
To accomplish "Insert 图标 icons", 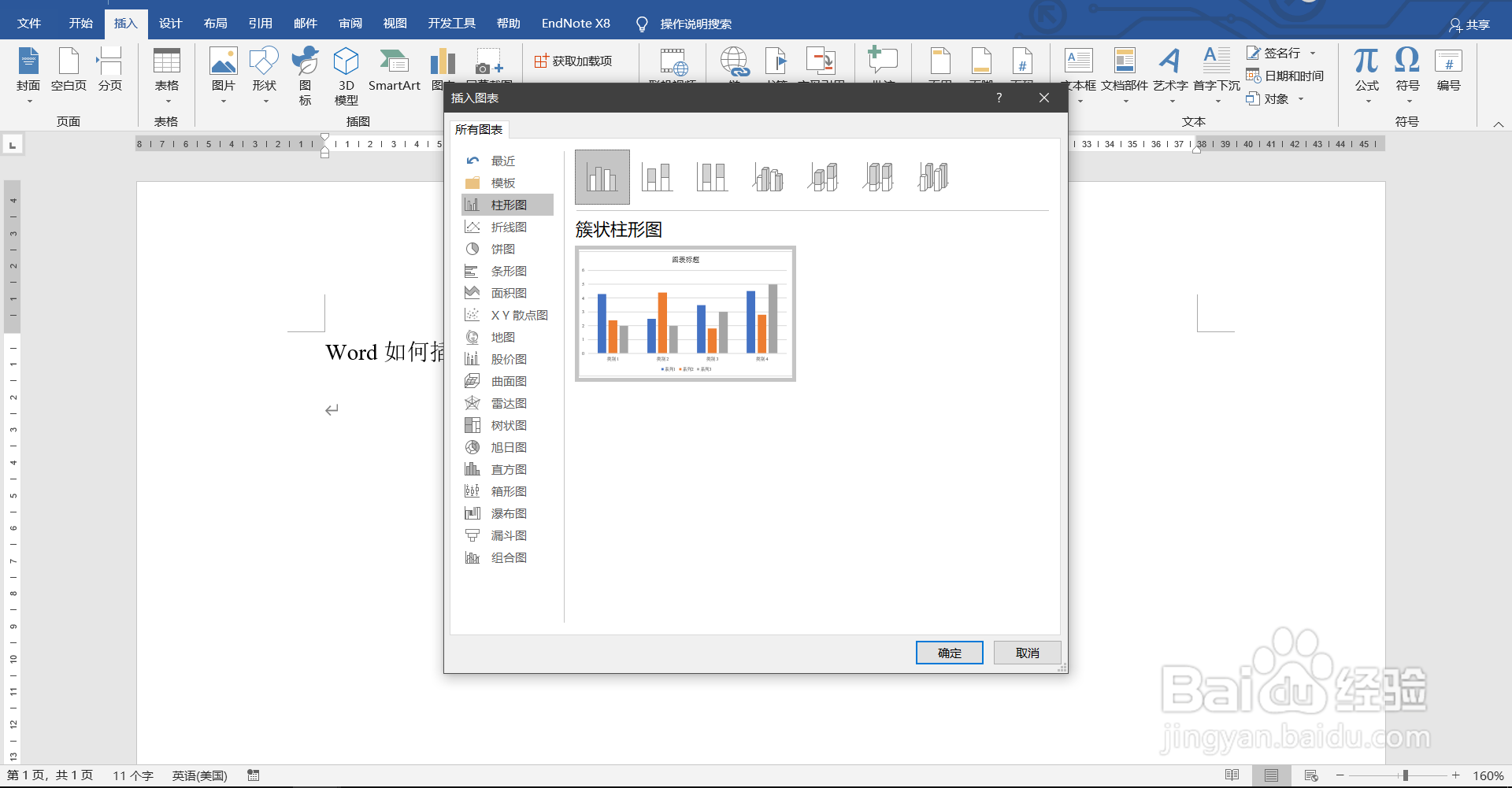I will [306, 76].
